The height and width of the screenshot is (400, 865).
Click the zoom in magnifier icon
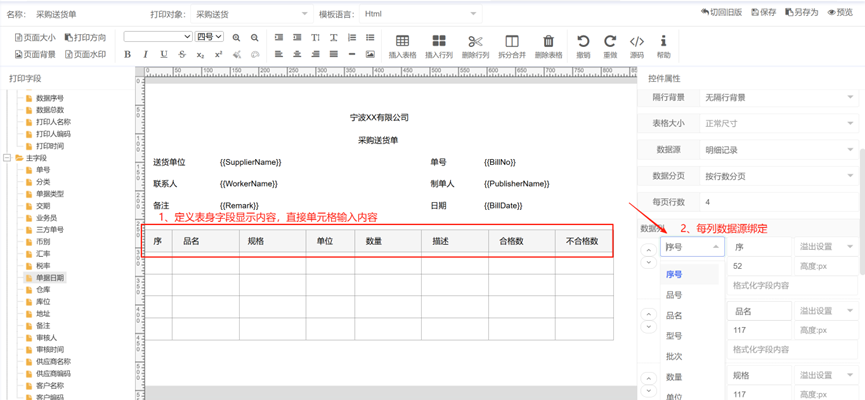[236, 38]
